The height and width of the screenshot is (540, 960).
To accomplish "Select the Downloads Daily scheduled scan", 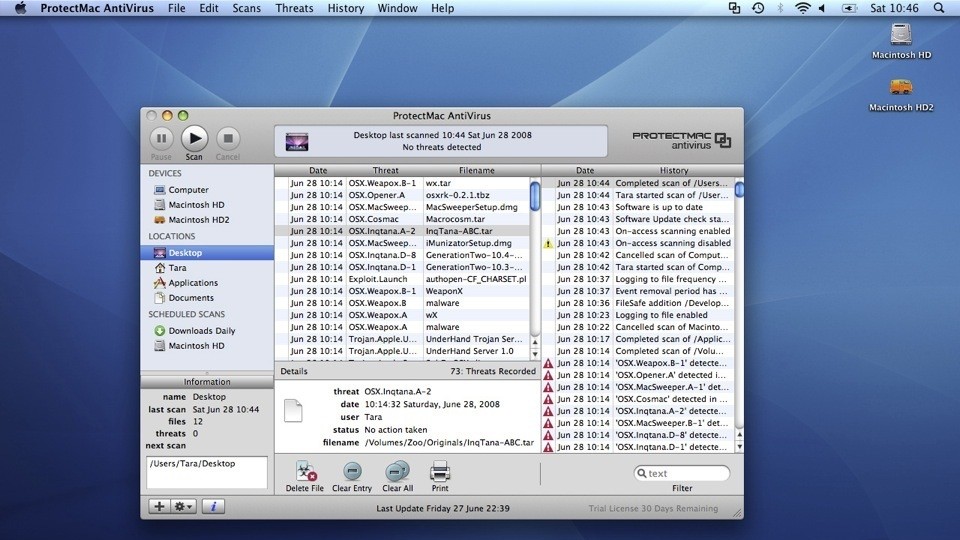I will (x=207, y=331).
